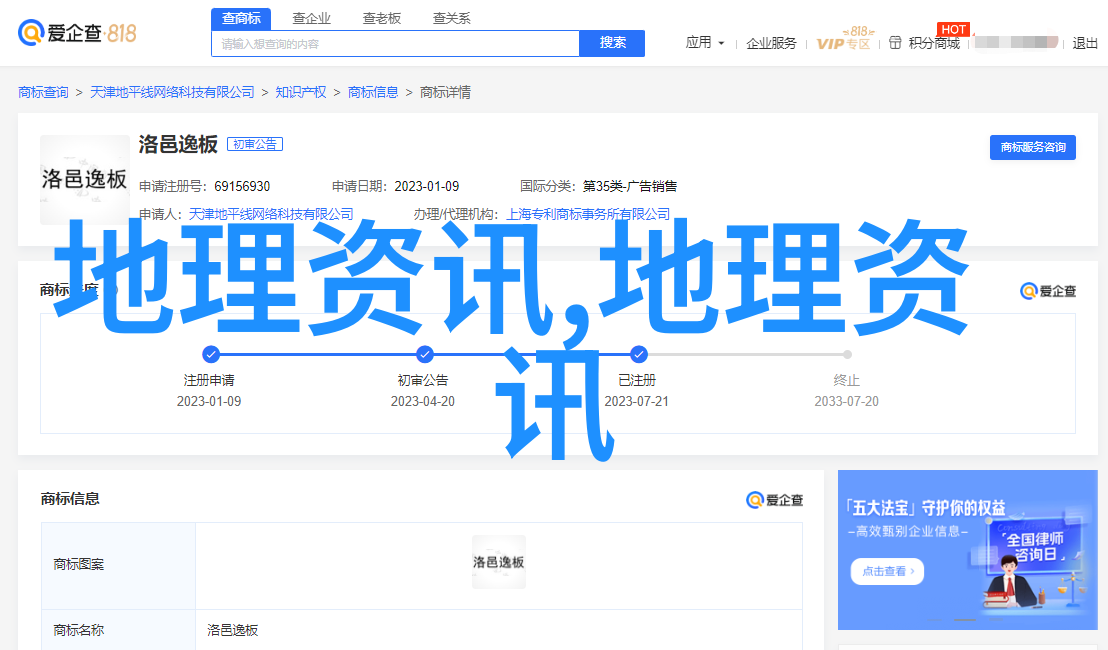Screen dimensions: 1108x650
Task: Open the agency link 上海专利商标事务所有限公司
Action: 588,214
